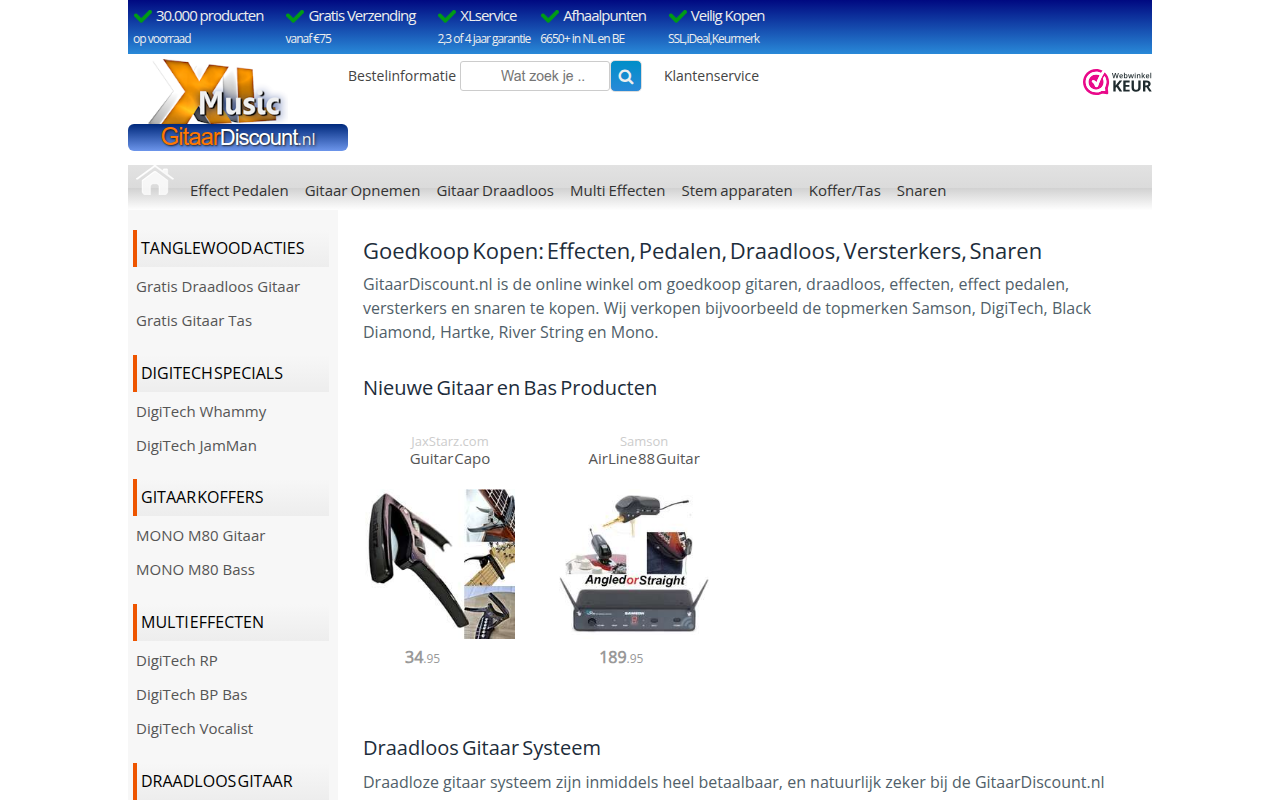Click the checkmark beside Gratis Verzending

pyautogui.click(x=295, y=16)
